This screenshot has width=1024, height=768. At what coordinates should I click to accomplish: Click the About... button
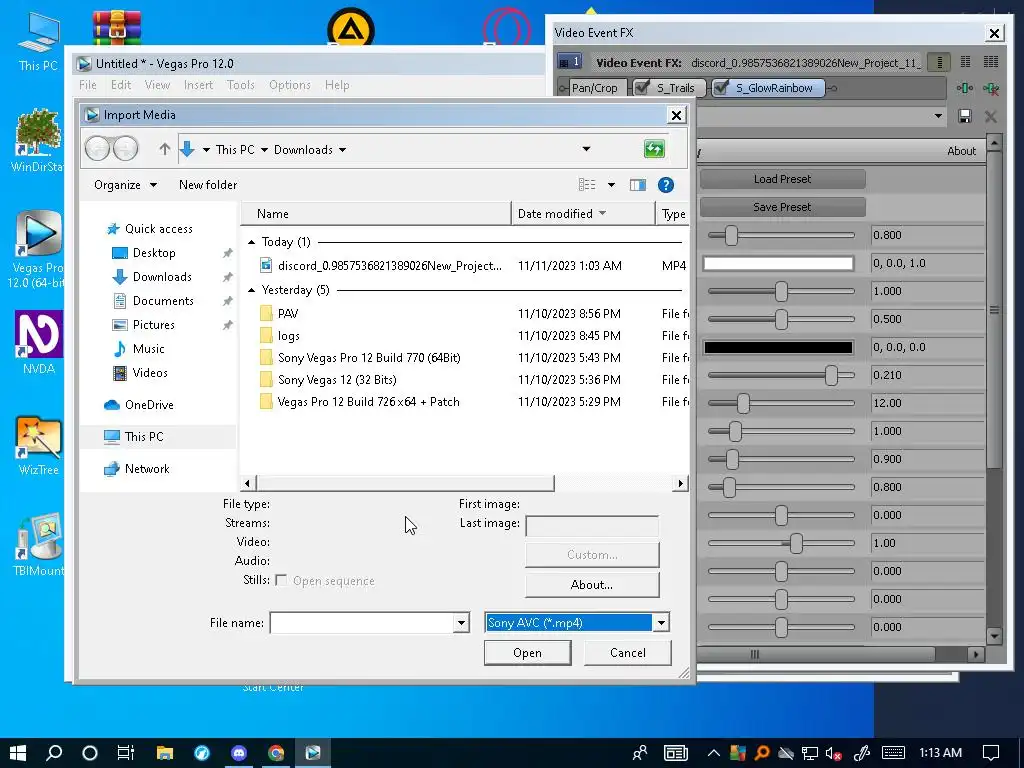tap(592, 584)
